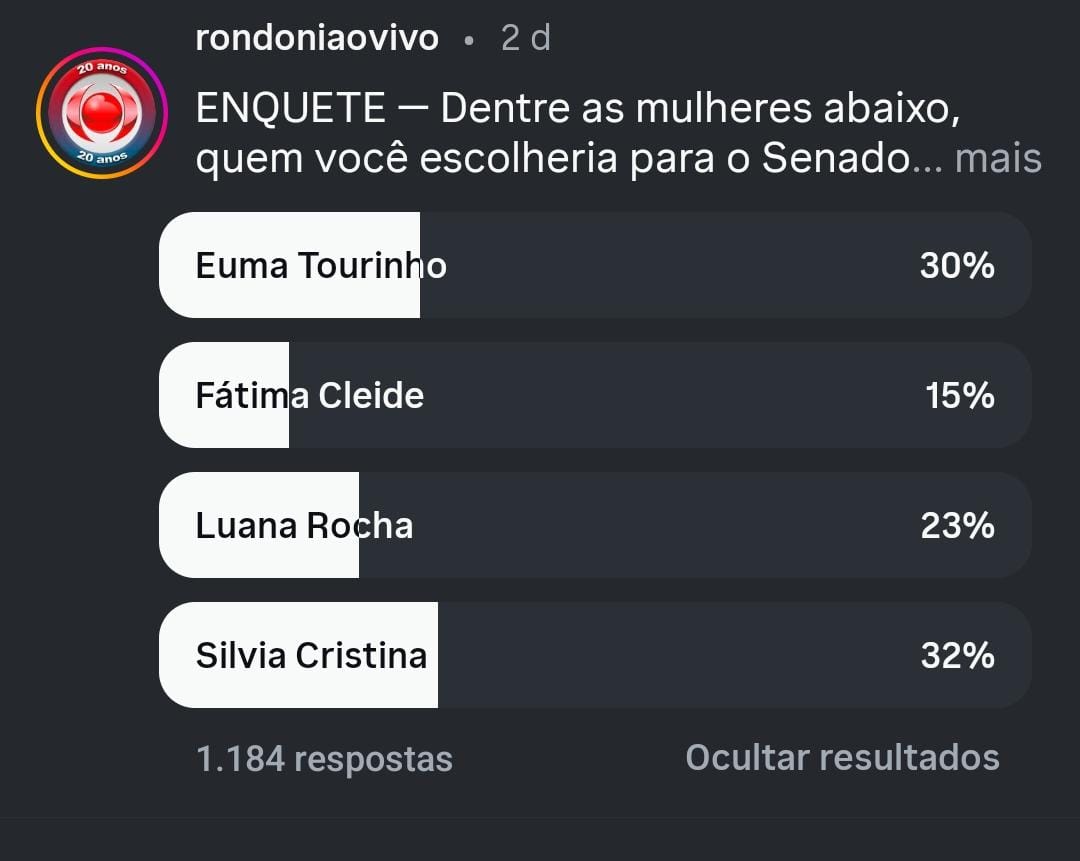Expand the caption with "mais"

point(998,158)
